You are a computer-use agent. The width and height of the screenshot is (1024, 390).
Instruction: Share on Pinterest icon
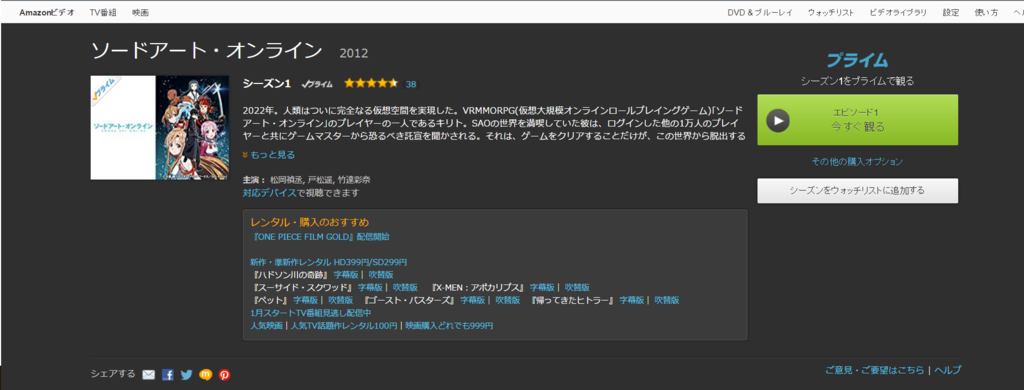[225, 375]
